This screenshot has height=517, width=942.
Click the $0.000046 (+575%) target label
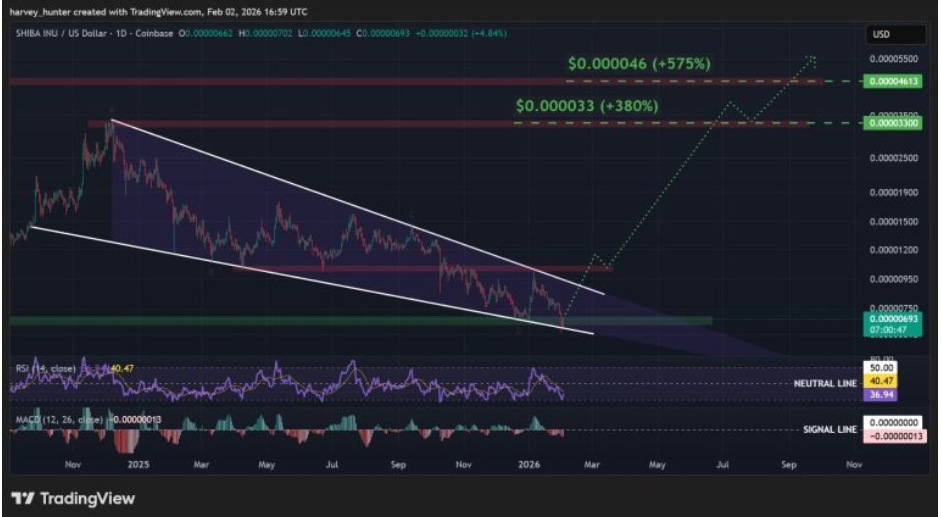[x=639, y=63]
